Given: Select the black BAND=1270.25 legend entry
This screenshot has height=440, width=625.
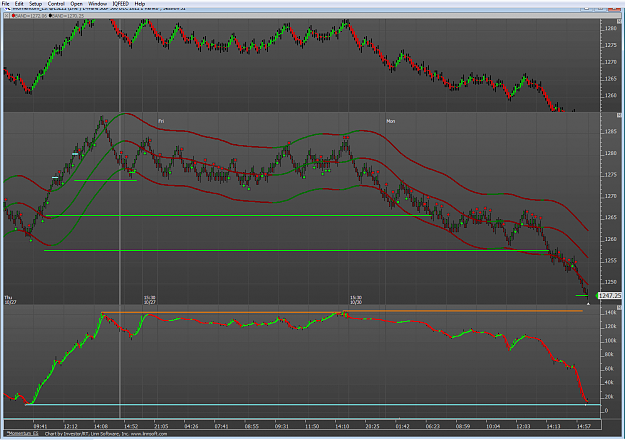Looking at the screenshot, I should pos(67,16).
